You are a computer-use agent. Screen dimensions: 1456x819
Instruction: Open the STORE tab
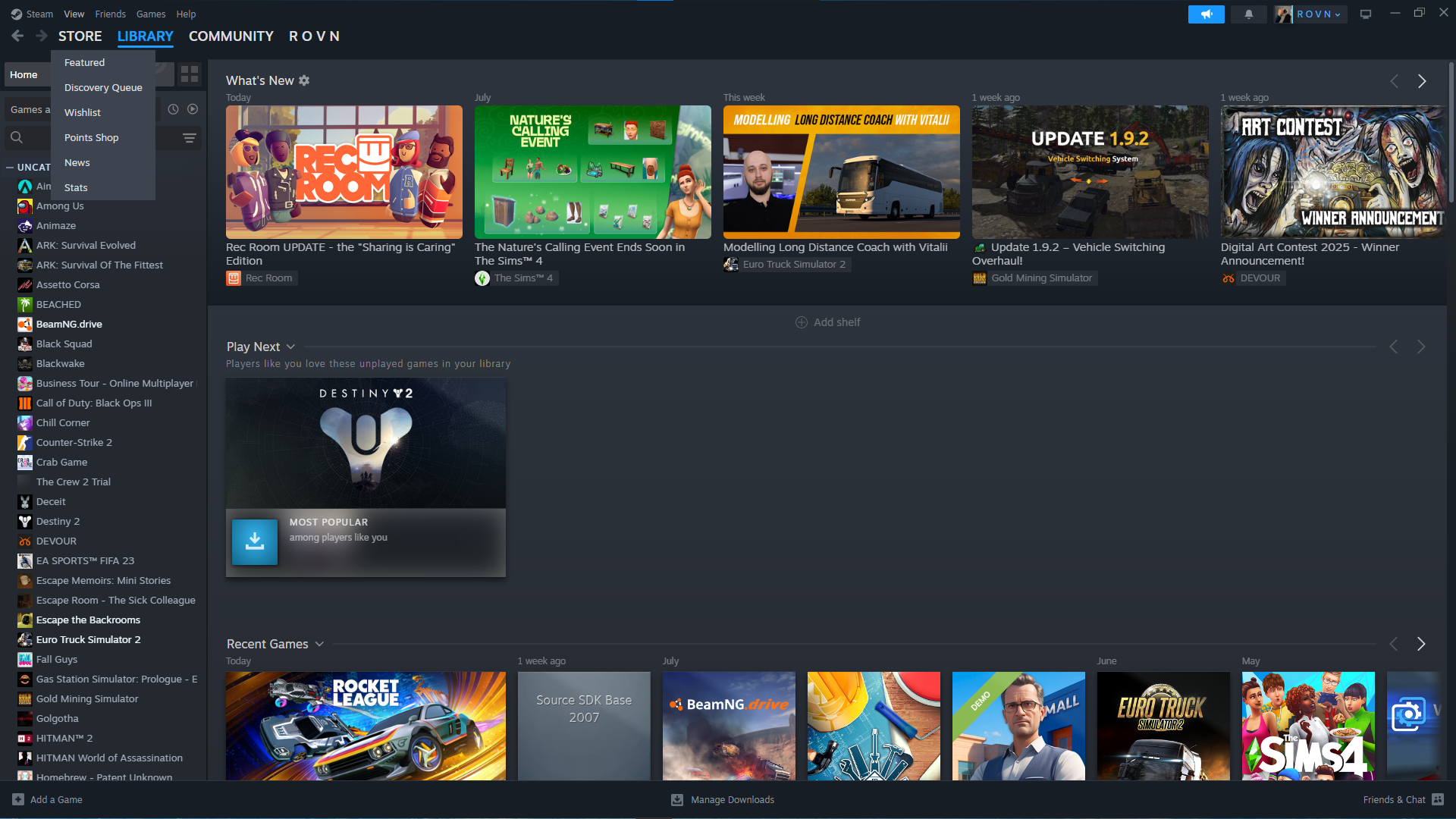coord(80,36)
